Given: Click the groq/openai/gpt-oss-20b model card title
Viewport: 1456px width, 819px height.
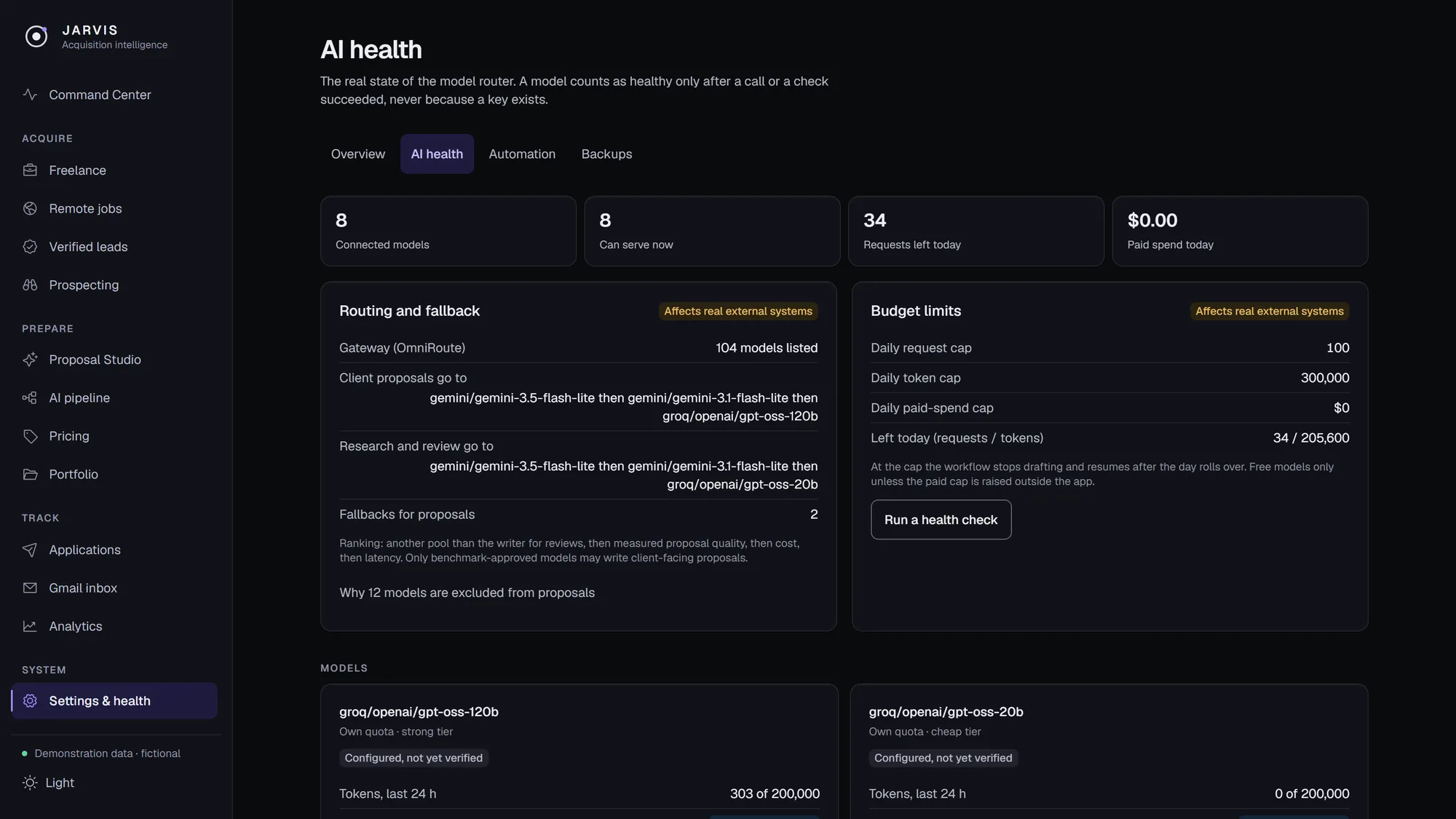Looking at the screenshot, I should point(946,711).
